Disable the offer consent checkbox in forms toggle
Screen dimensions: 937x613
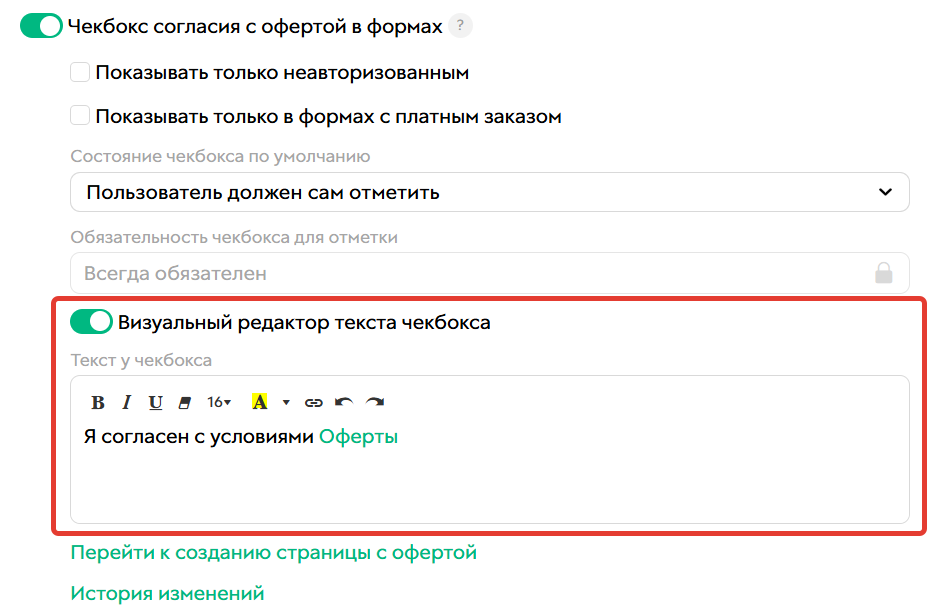[41, 26]
